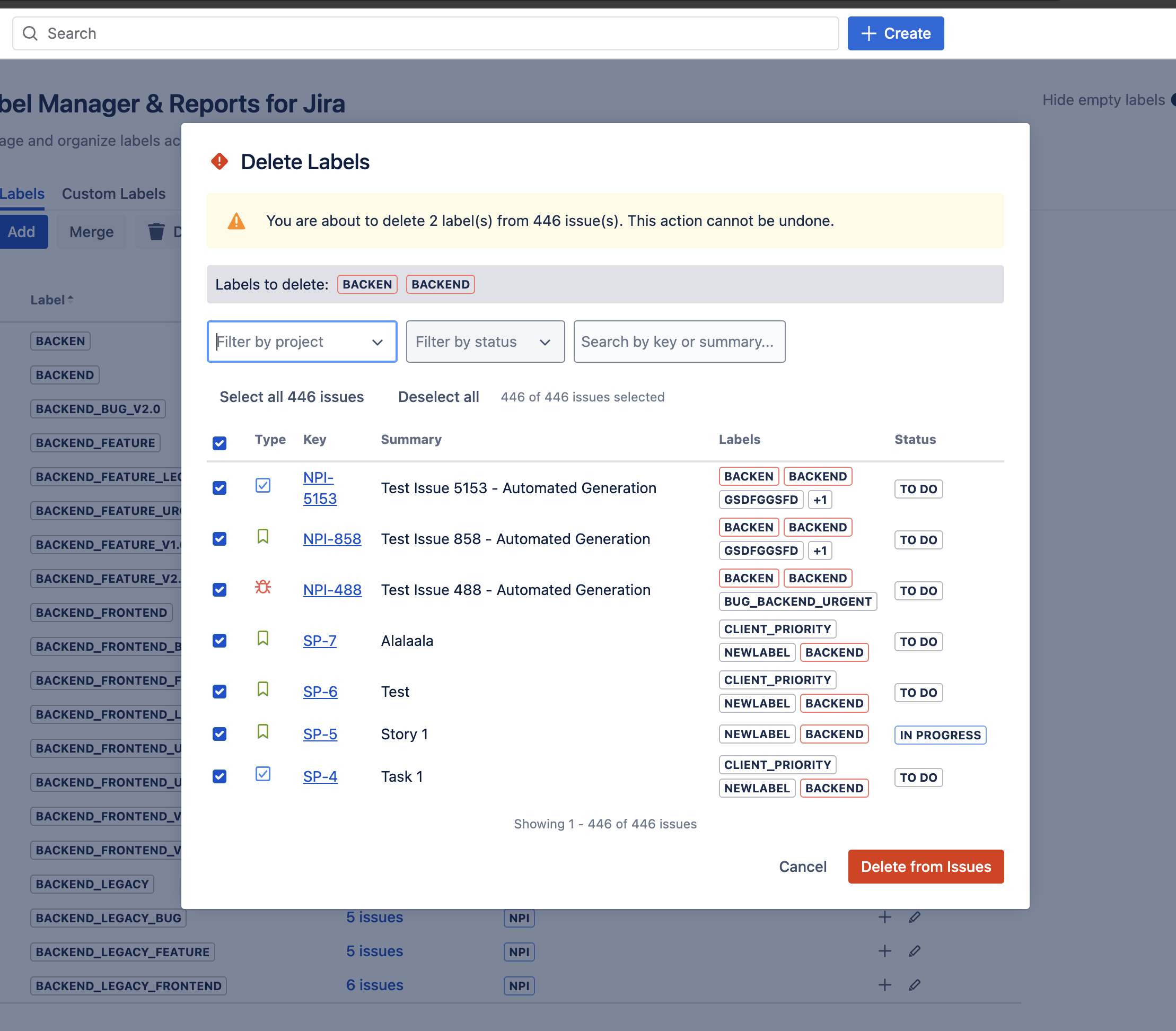Screen dimensions: 1176x1031
Task: Select the Labels tab
Action: click(x=22, y=193)
